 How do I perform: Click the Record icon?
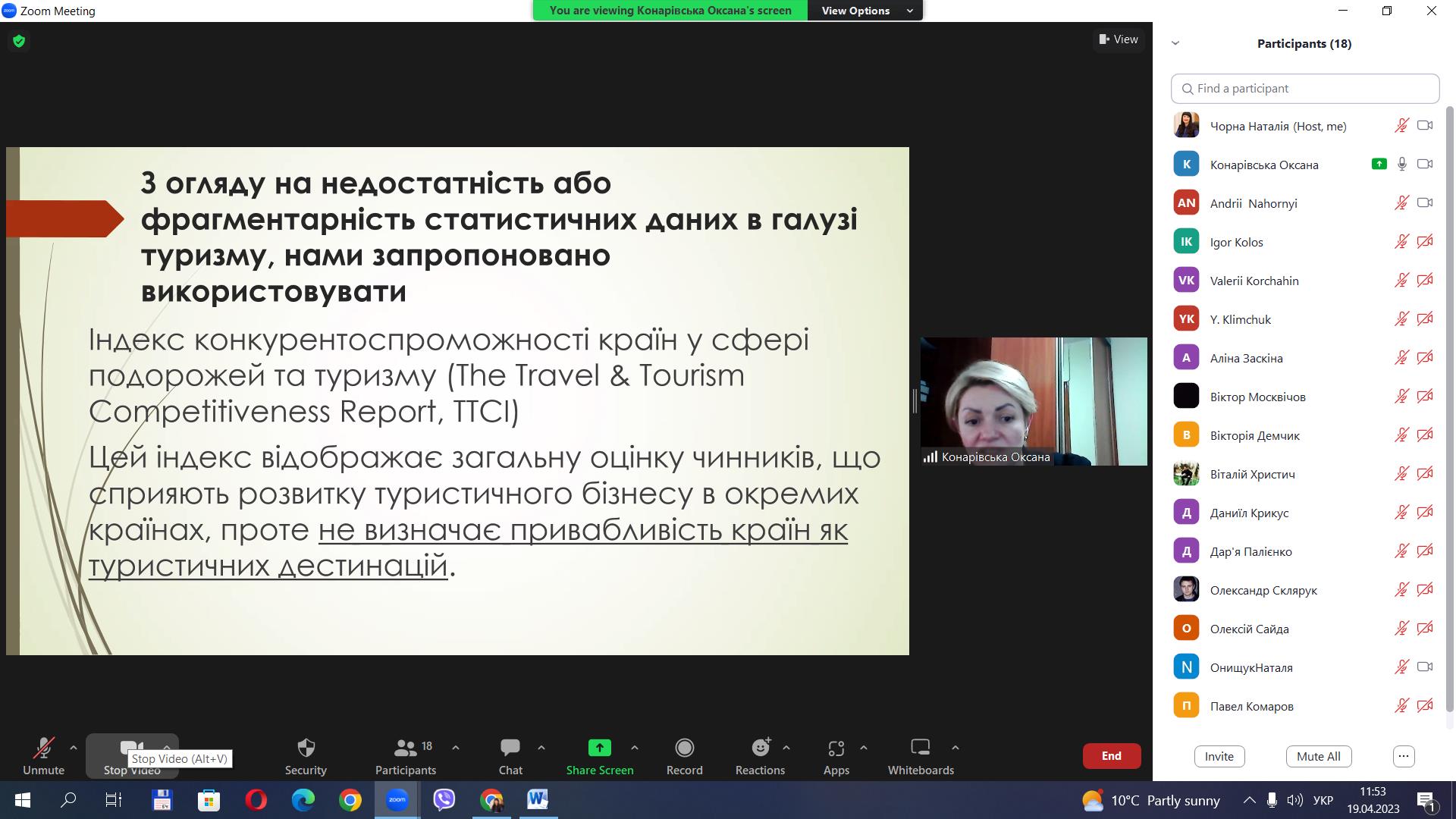684,748
